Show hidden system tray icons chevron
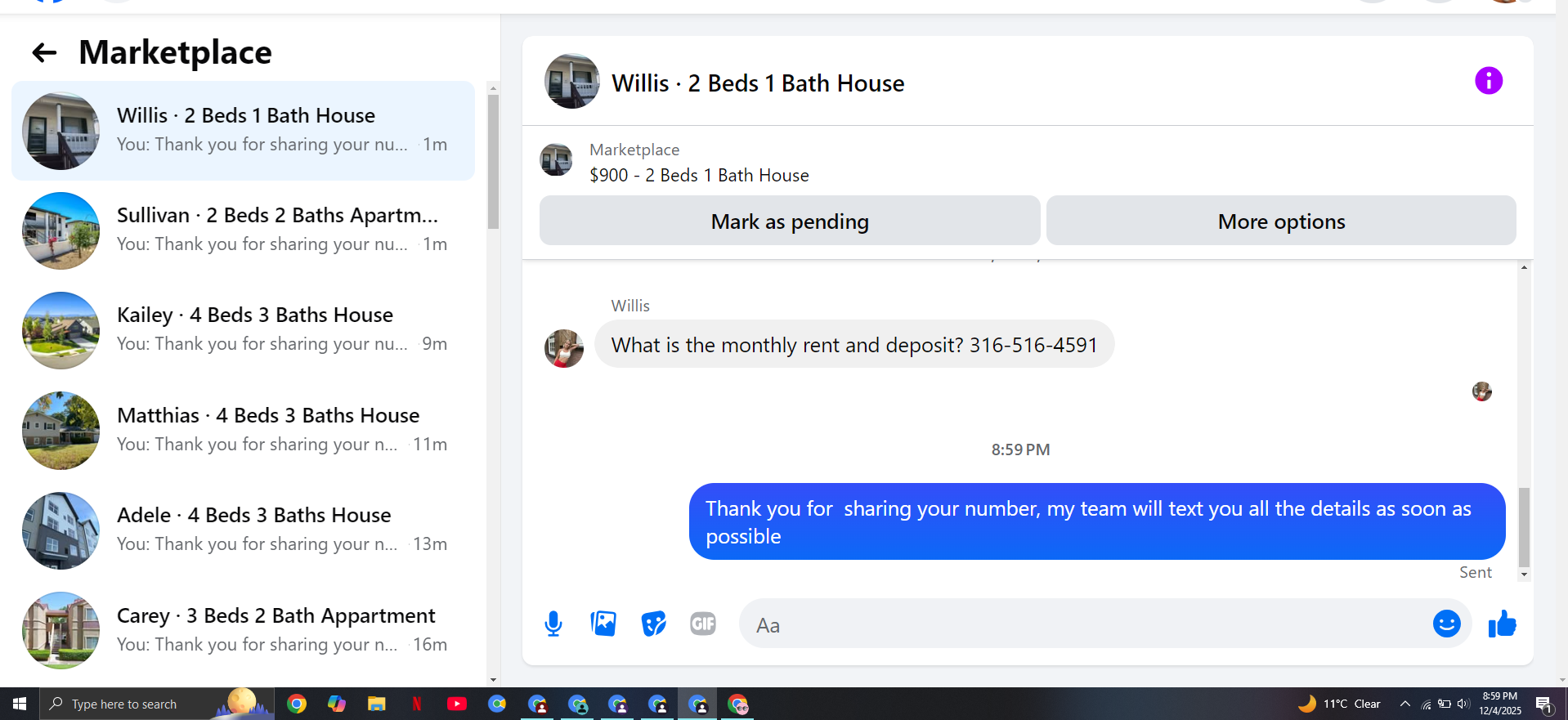The image size is (1568, 720). tap(1404, 704)
